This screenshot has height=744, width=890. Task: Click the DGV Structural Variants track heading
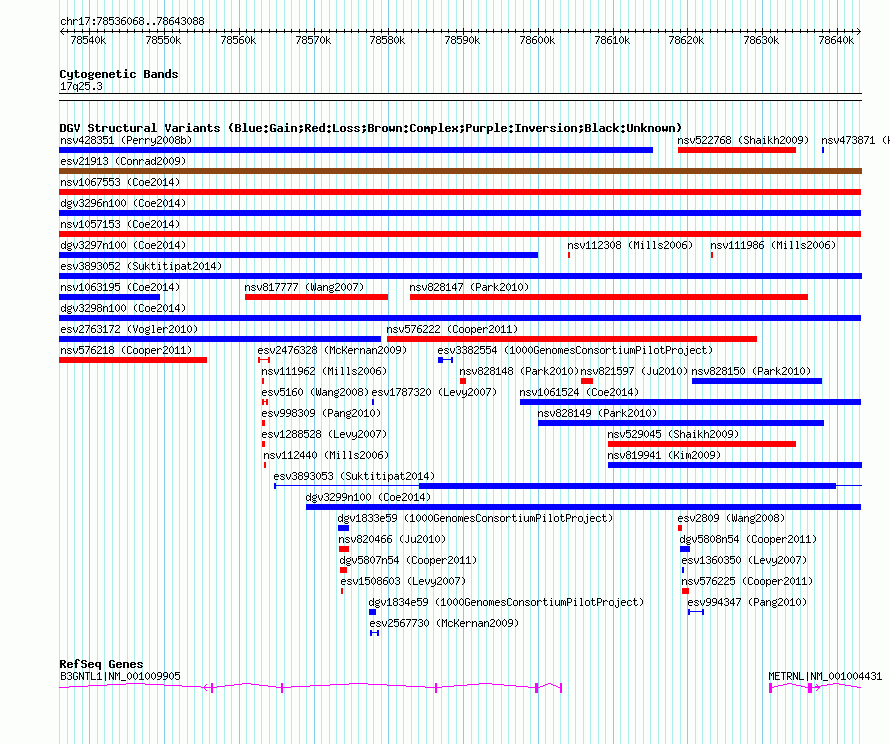(370, 128)
